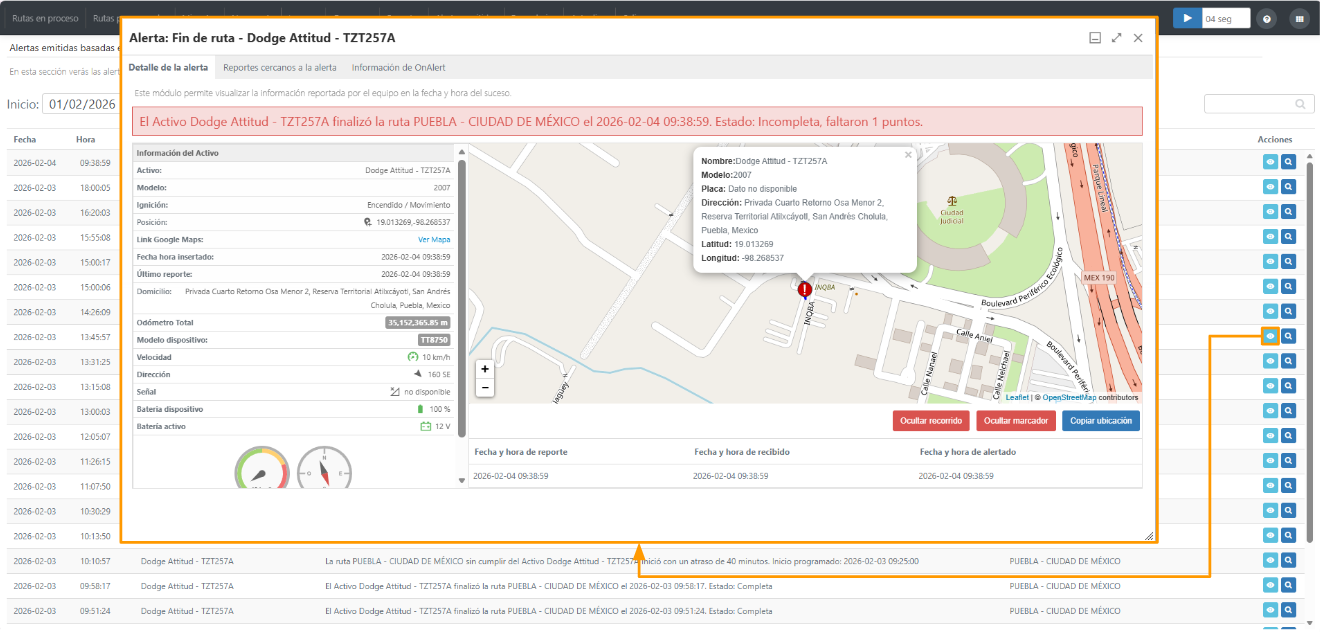This screenshot has width=1320, height=632.
Task: Click the green battery icon beside 100 %
Action: pyautogui.click(x=420, y=409)
